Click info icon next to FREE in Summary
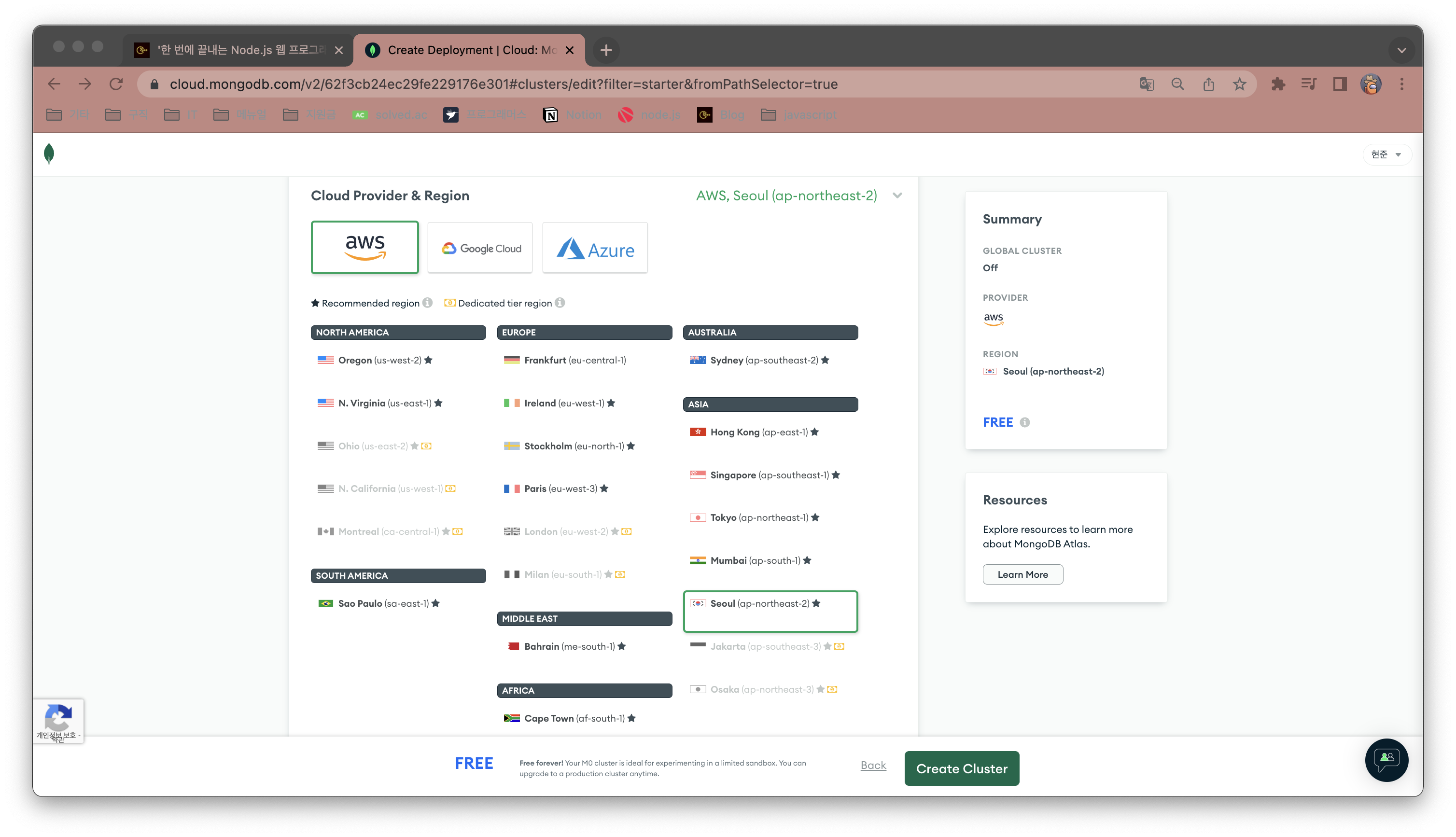The image size is (1456, 837). point(1024,422)
